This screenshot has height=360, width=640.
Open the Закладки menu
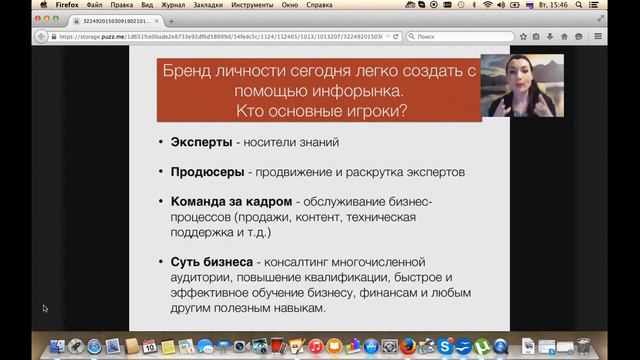coord(208,5)
